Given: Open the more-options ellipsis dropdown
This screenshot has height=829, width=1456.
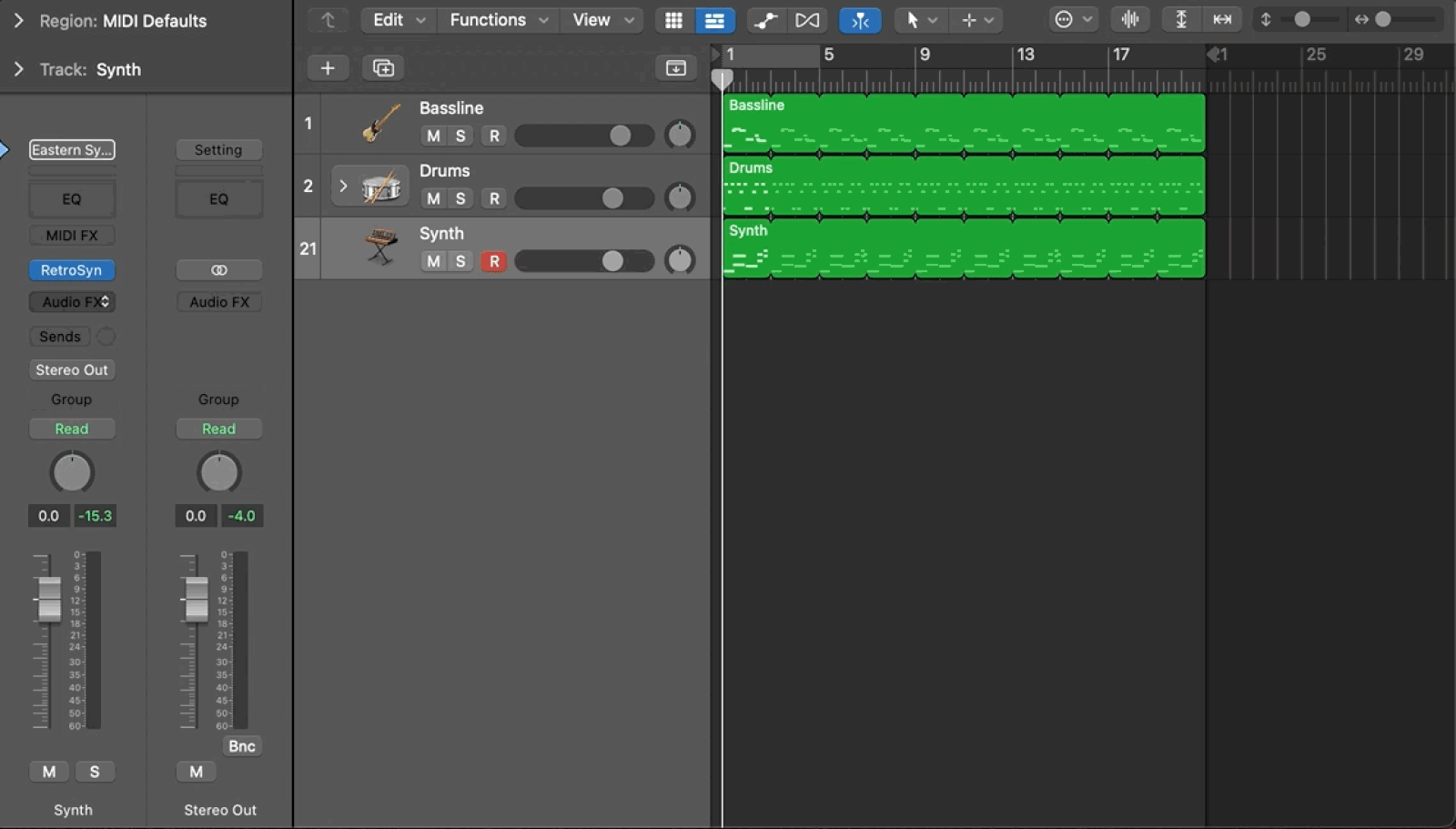Looking at the screenshot, I should point(1073,20).
